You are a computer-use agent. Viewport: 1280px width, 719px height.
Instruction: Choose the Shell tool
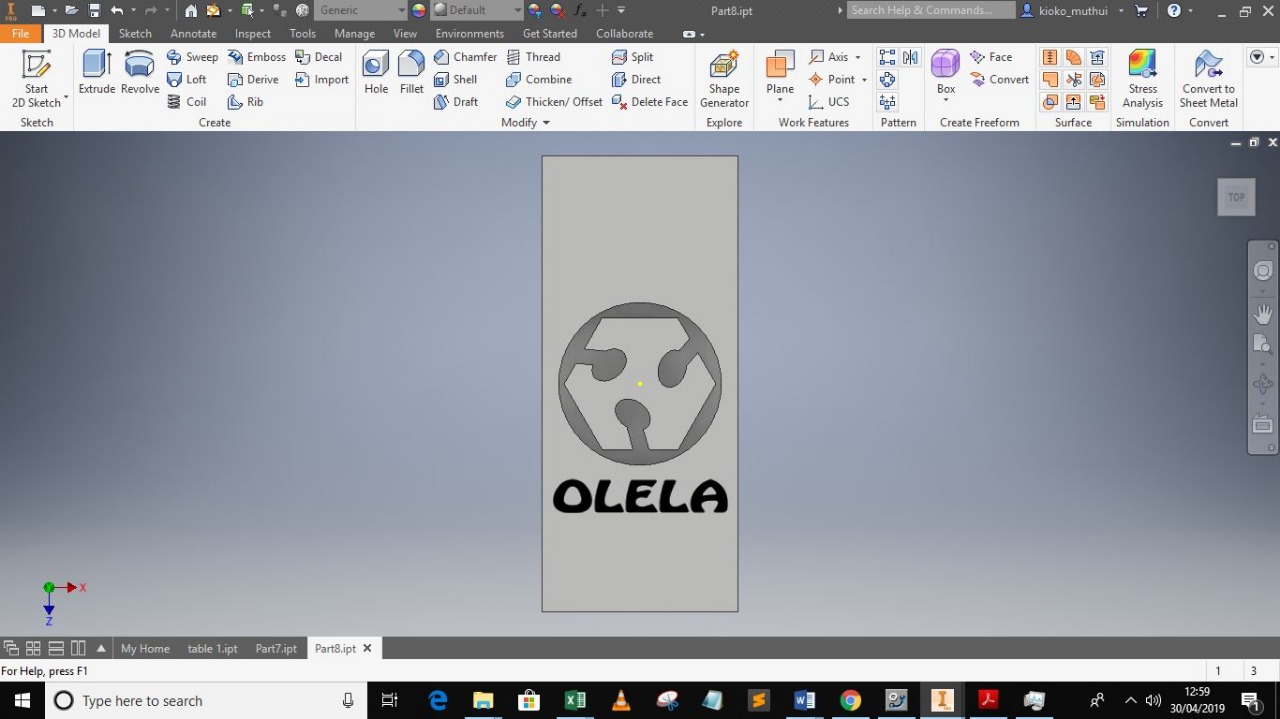pos(456,79)
